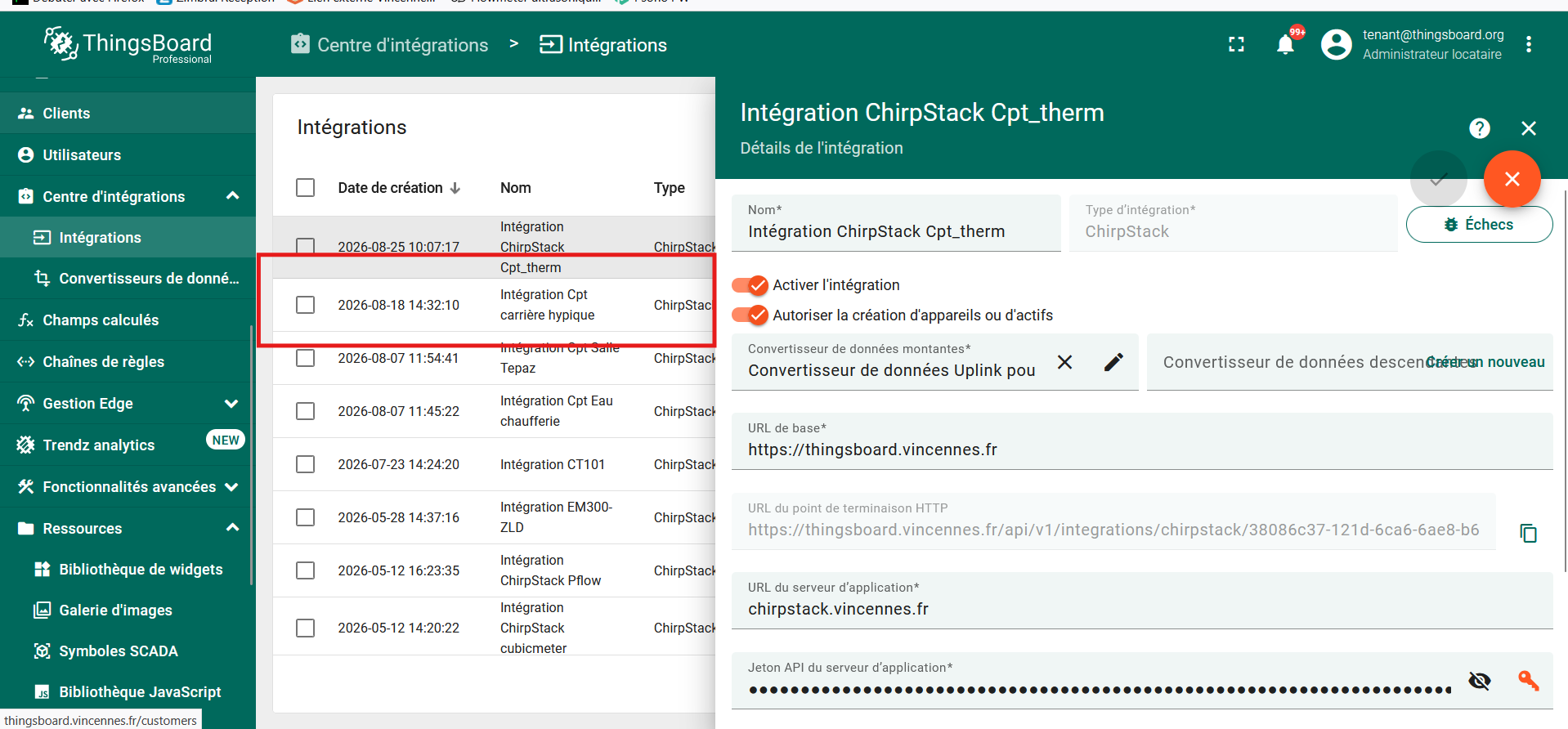Click the sidebar vertical scrollbar
The height and width of the screenshot is (729, 1568).
click(251, 454)
